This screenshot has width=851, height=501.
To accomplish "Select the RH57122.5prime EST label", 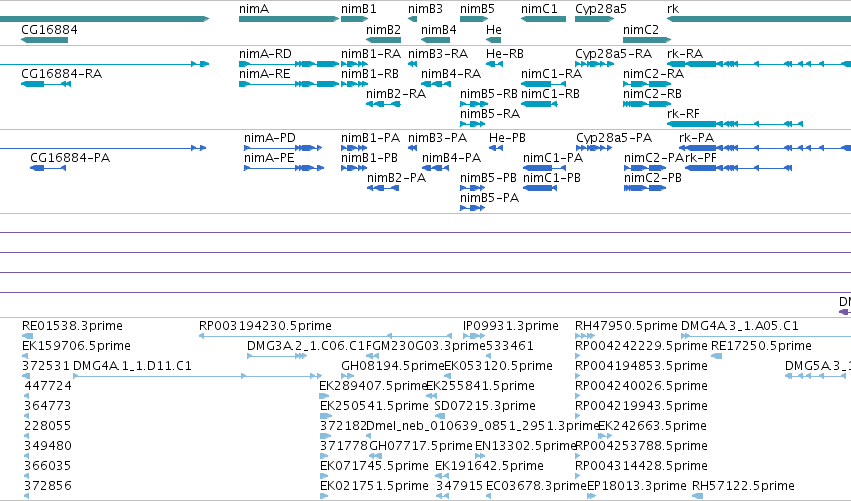I will click(x=744, y=486).
